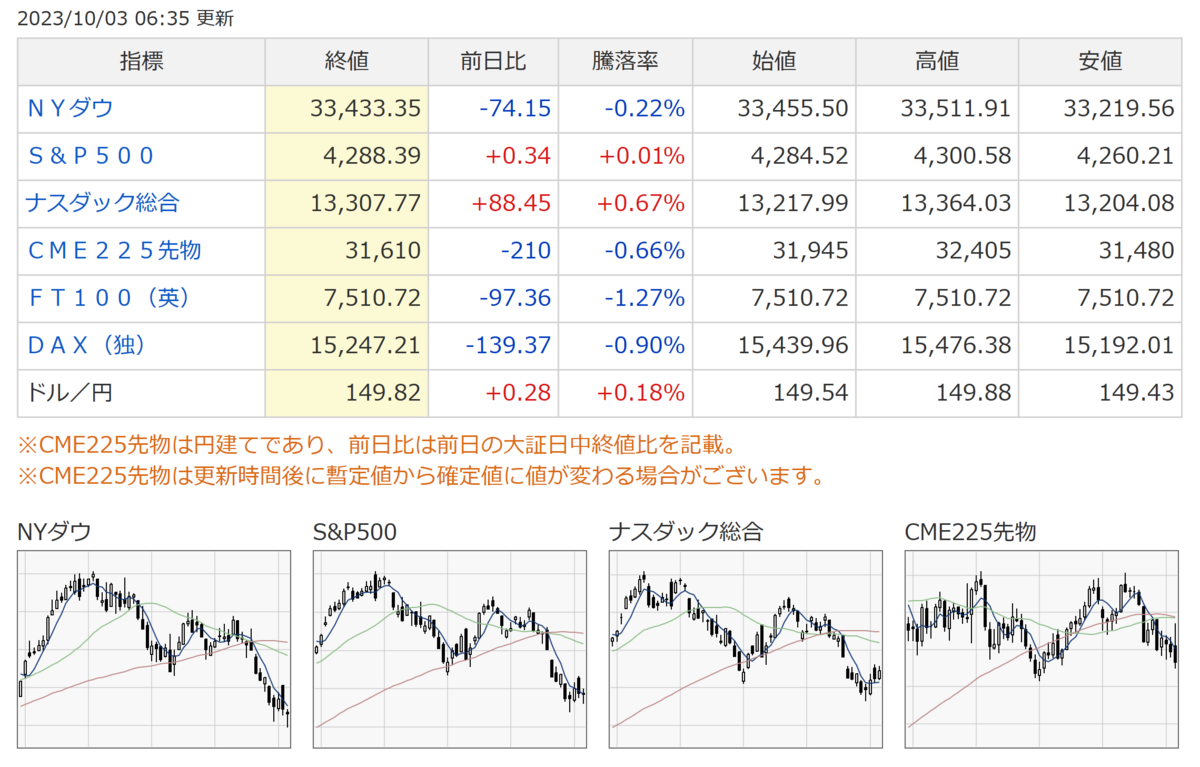
Task: Open the S&P500 index link
Action: coord(90,156)
